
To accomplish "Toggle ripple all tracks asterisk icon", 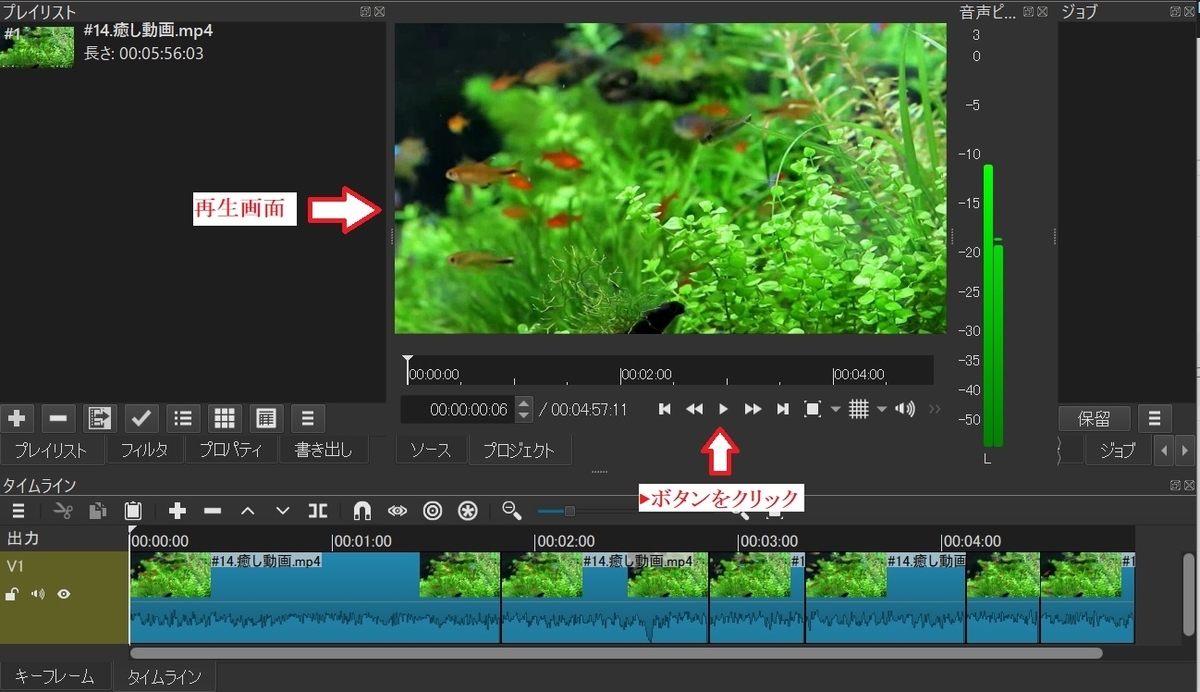I will point(467,511).
